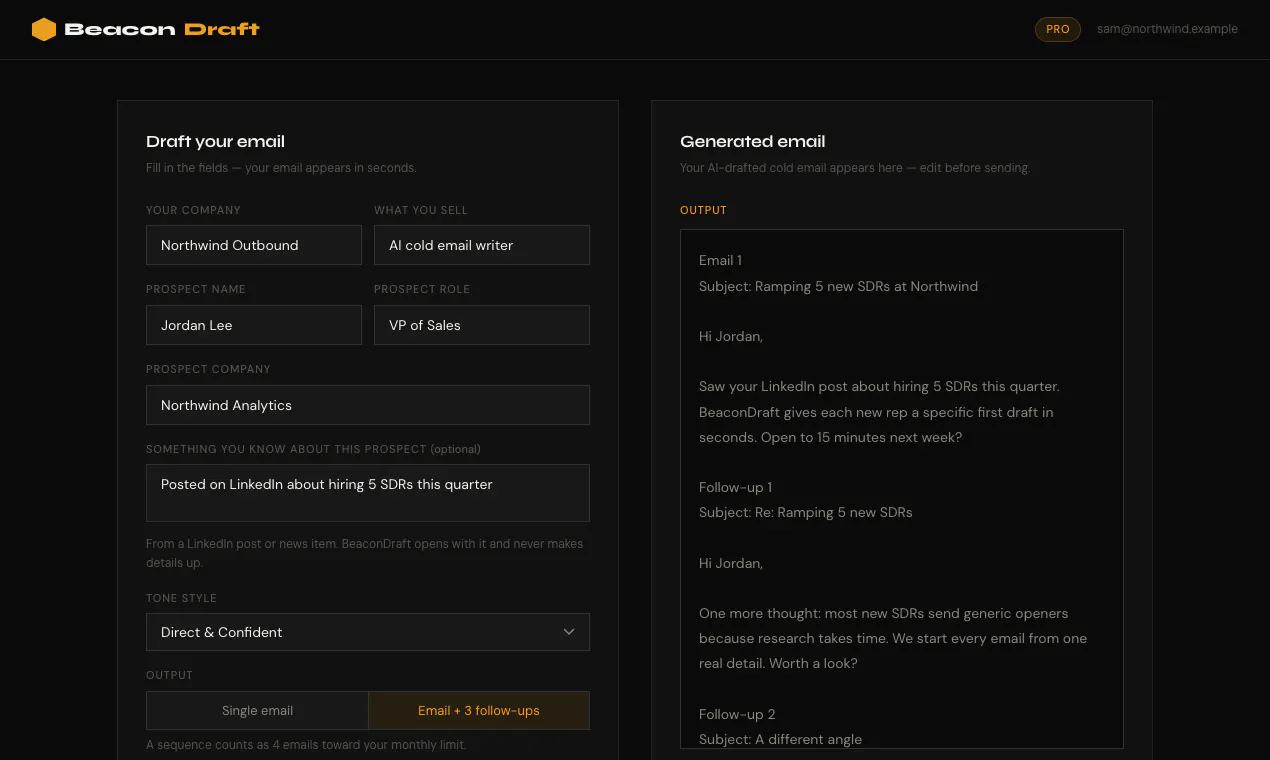Click the 'Generated email' heading
The width and height of the screenshot is (1270, 760).
(x=752, y=141)
